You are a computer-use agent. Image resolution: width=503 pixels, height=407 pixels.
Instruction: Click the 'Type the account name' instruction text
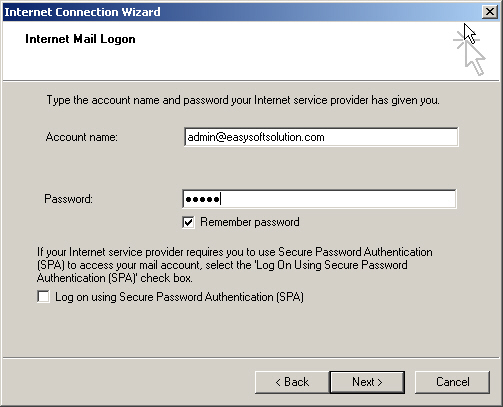[243, 100]
